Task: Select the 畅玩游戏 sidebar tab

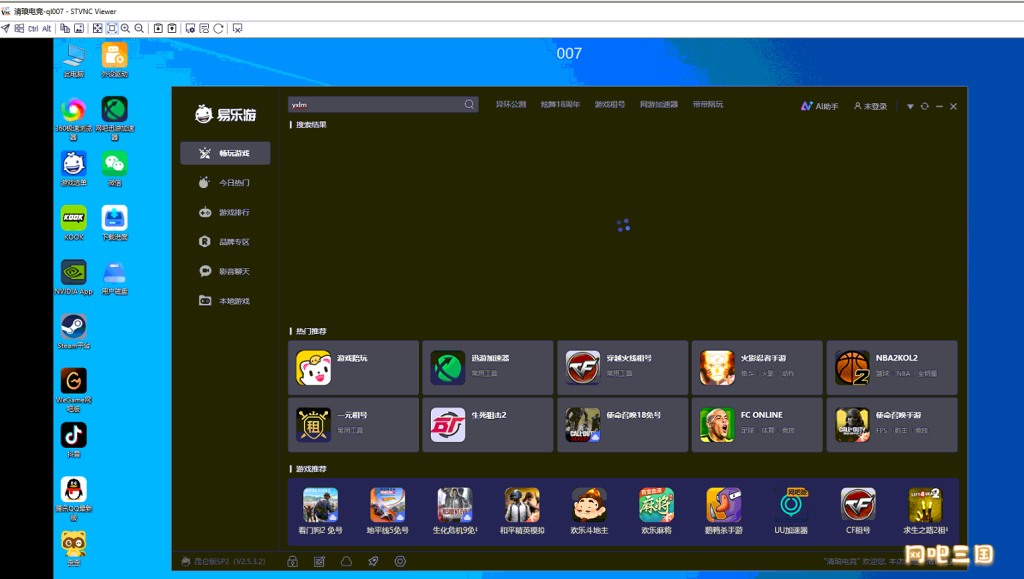Action: (x=225, y=153)
